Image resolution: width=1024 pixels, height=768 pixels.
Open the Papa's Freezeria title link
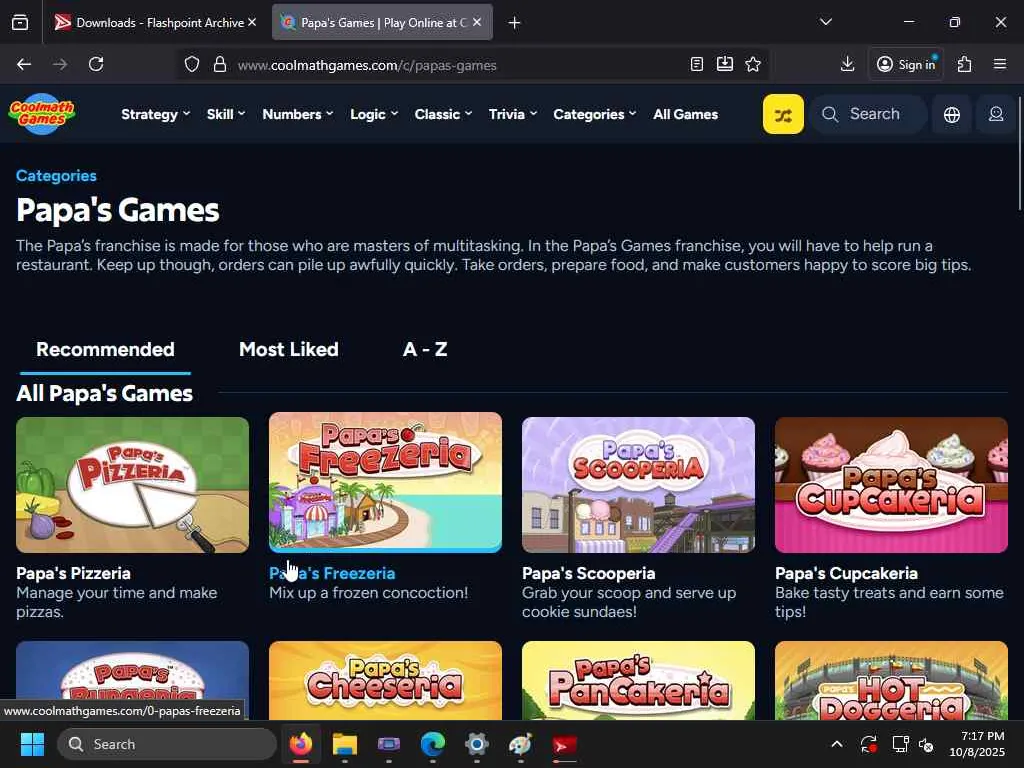(332, 573)
